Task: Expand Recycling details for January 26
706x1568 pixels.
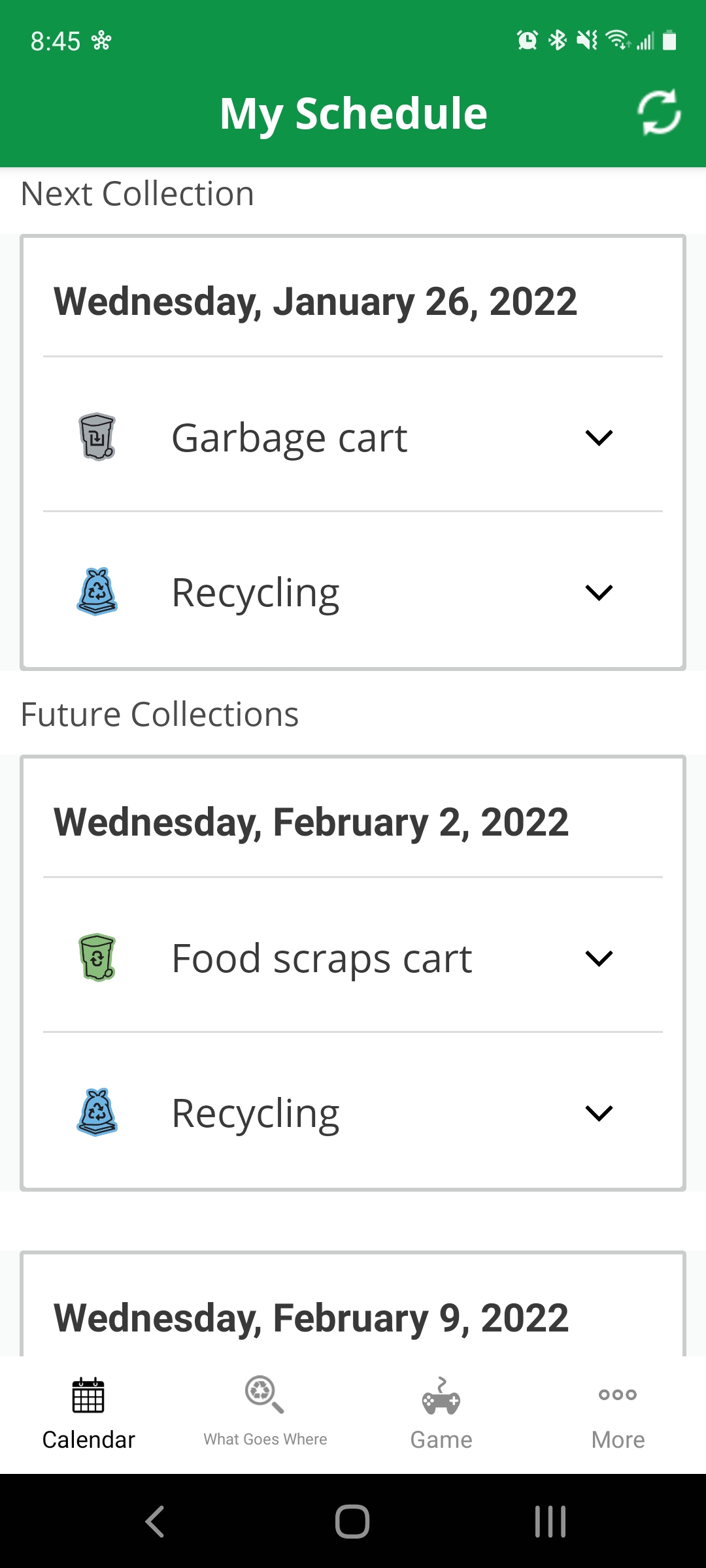Action: coord(599,593)
